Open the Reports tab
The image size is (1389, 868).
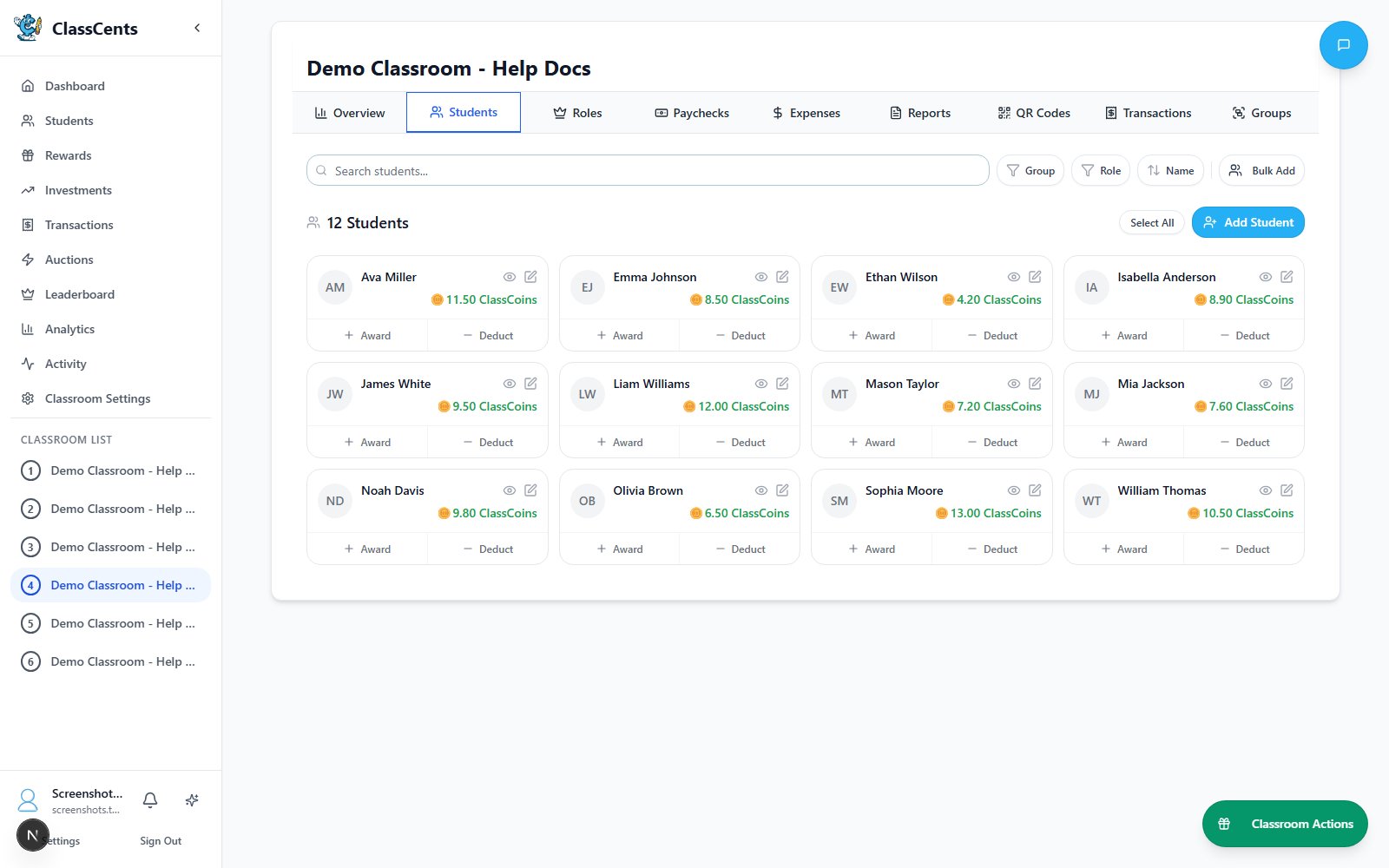pyautogui.click(x=920, y=113)
